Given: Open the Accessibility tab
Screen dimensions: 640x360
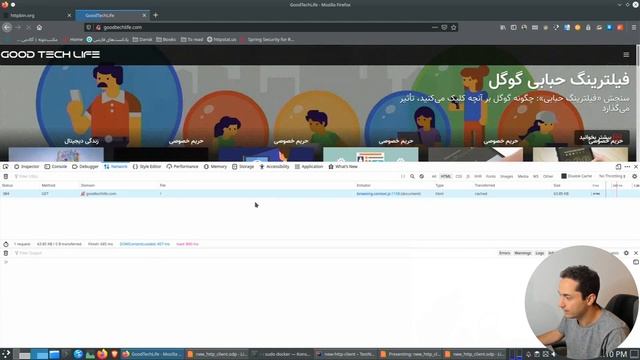Looking at the screenshot, I should pyautogui.click(x=274, y=167).
